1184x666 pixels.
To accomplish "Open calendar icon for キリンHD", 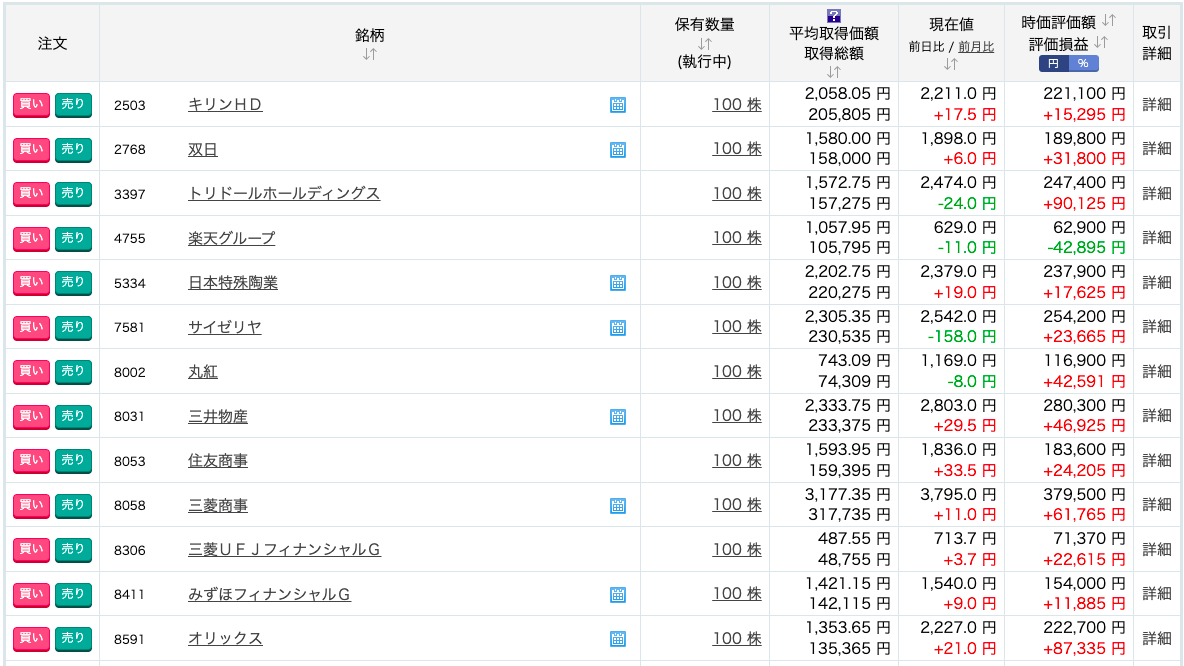I will pyautogui.click(x=618, y=105).
